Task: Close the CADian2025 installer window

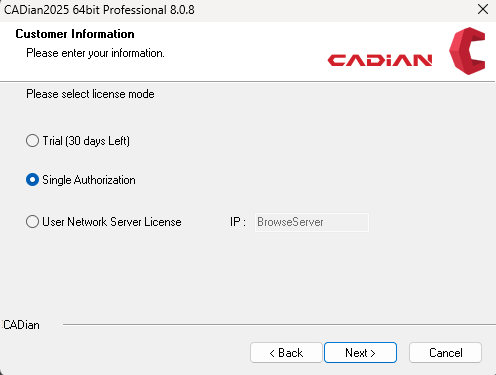Action: pyautogui.click(x=483, y=9)
